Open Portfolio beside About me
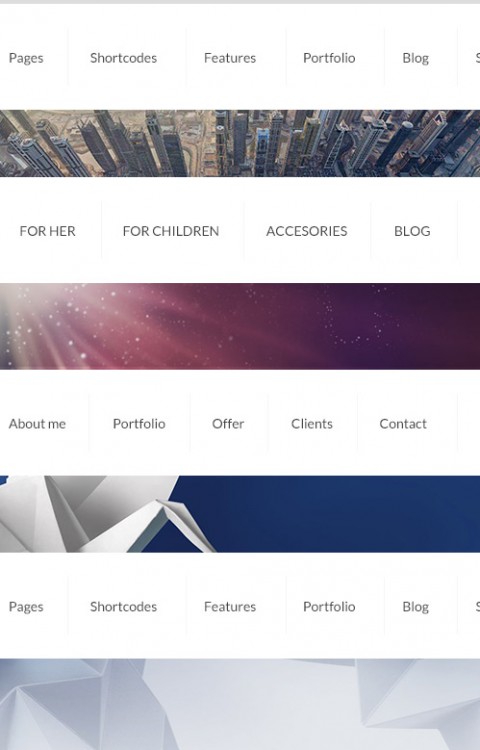Image resolution: width=480 pixels, height=750 pixels. (x=139, y=424)
